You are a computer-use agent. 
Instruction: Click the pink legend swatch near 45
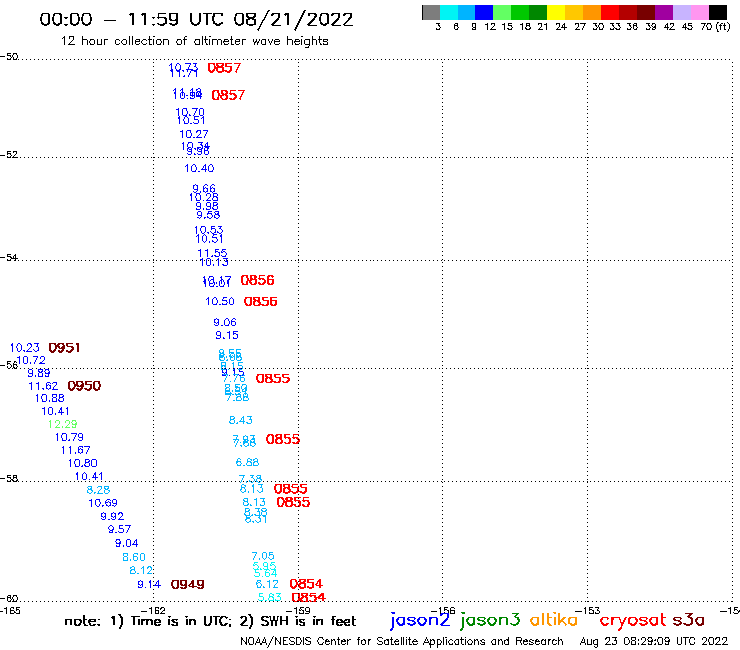click(699, 12)
